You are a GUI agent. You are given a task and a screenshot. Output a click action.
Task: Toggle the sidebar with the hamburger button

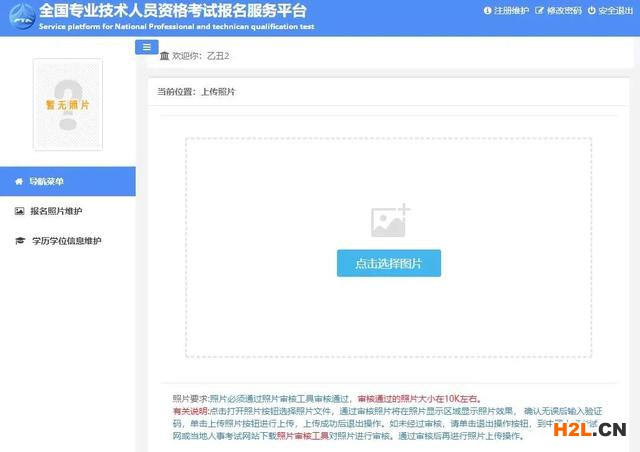tap(147, 47)
